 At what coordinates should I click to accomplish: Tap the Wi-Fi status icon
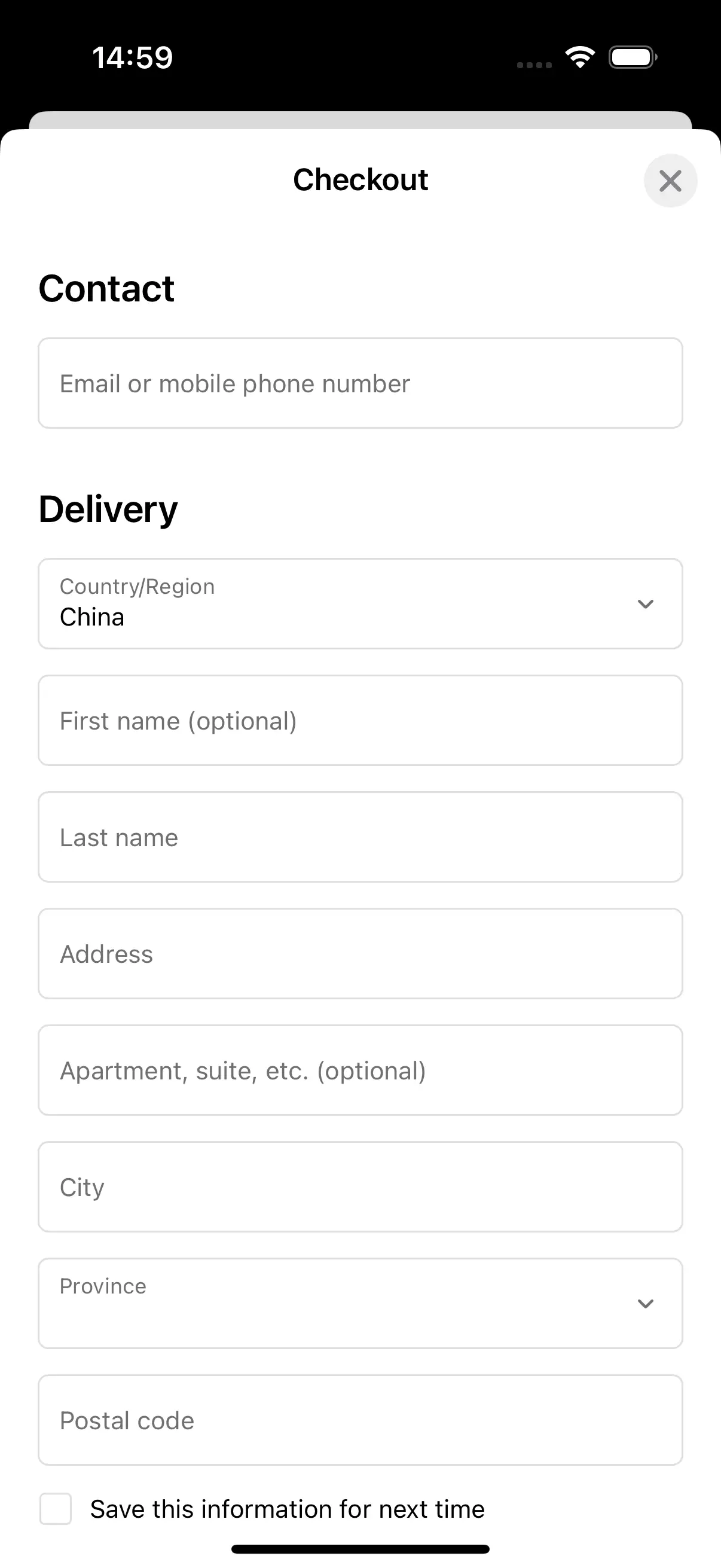tap(580, 57)
